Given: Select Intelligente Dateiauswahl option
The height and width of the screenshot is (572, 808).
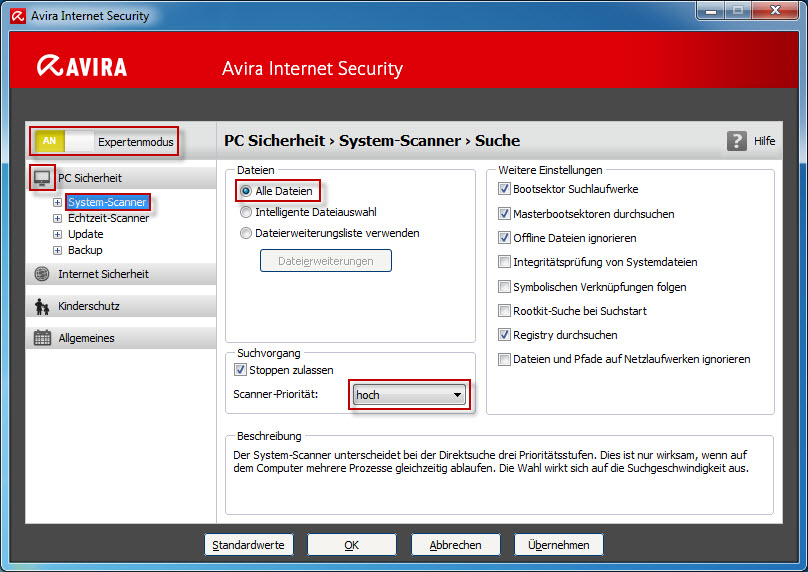Looking at the screenshot, I should pyautogui.click(x=246, y=212).
